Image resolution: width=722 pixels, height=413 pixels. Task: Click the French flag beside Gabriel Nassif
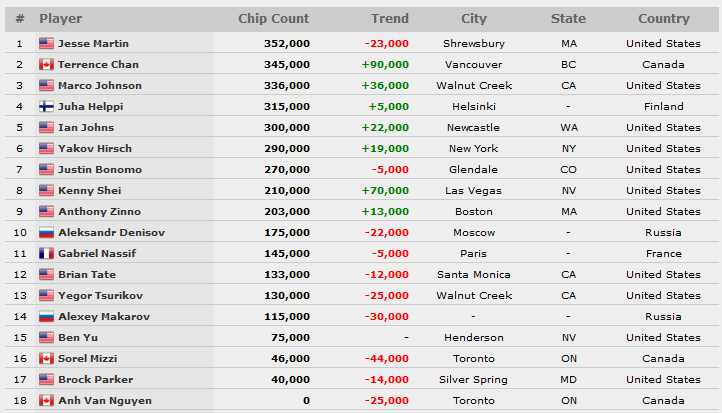46,253
